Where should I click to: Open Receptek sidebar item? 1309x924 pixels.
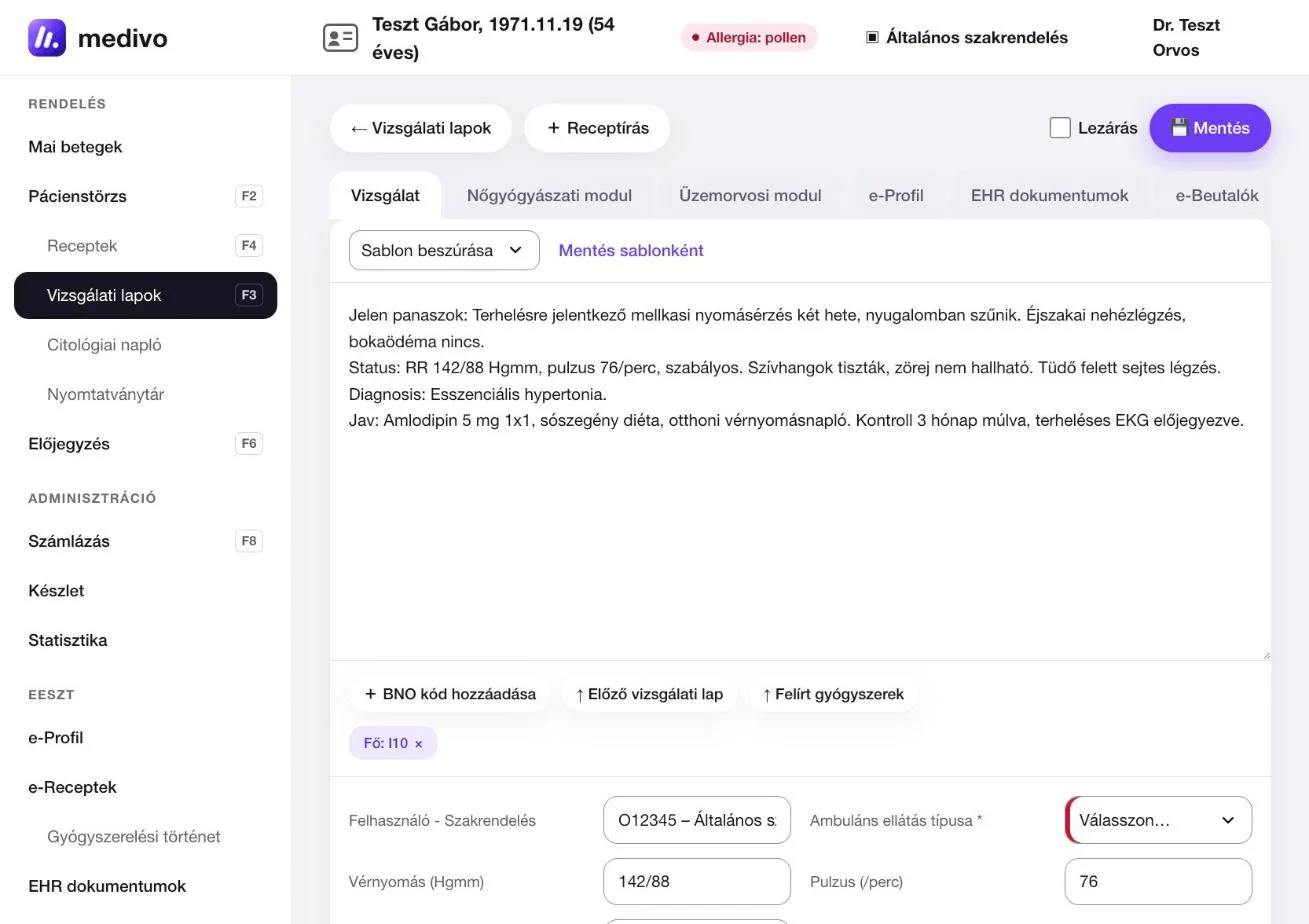145,246
